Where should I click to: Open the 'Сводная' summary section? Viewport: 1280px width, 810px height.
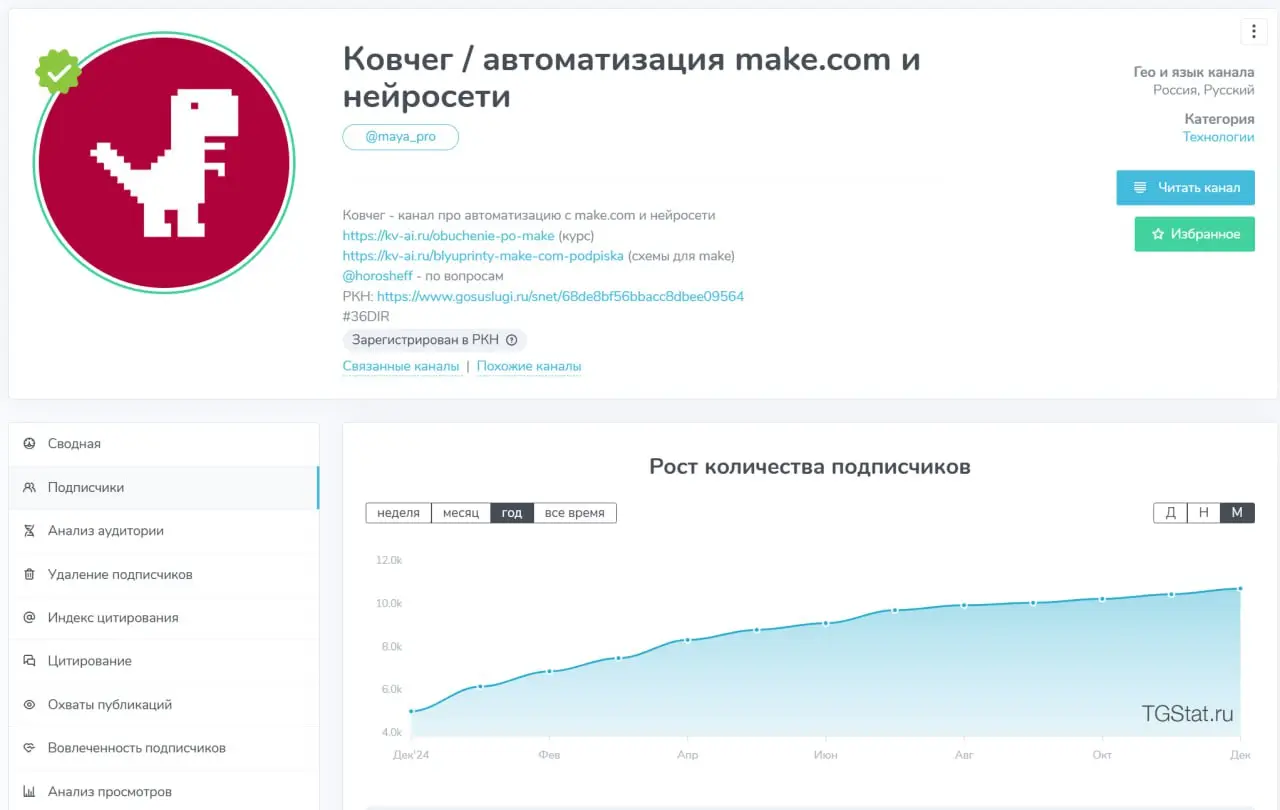pos(164,443)
